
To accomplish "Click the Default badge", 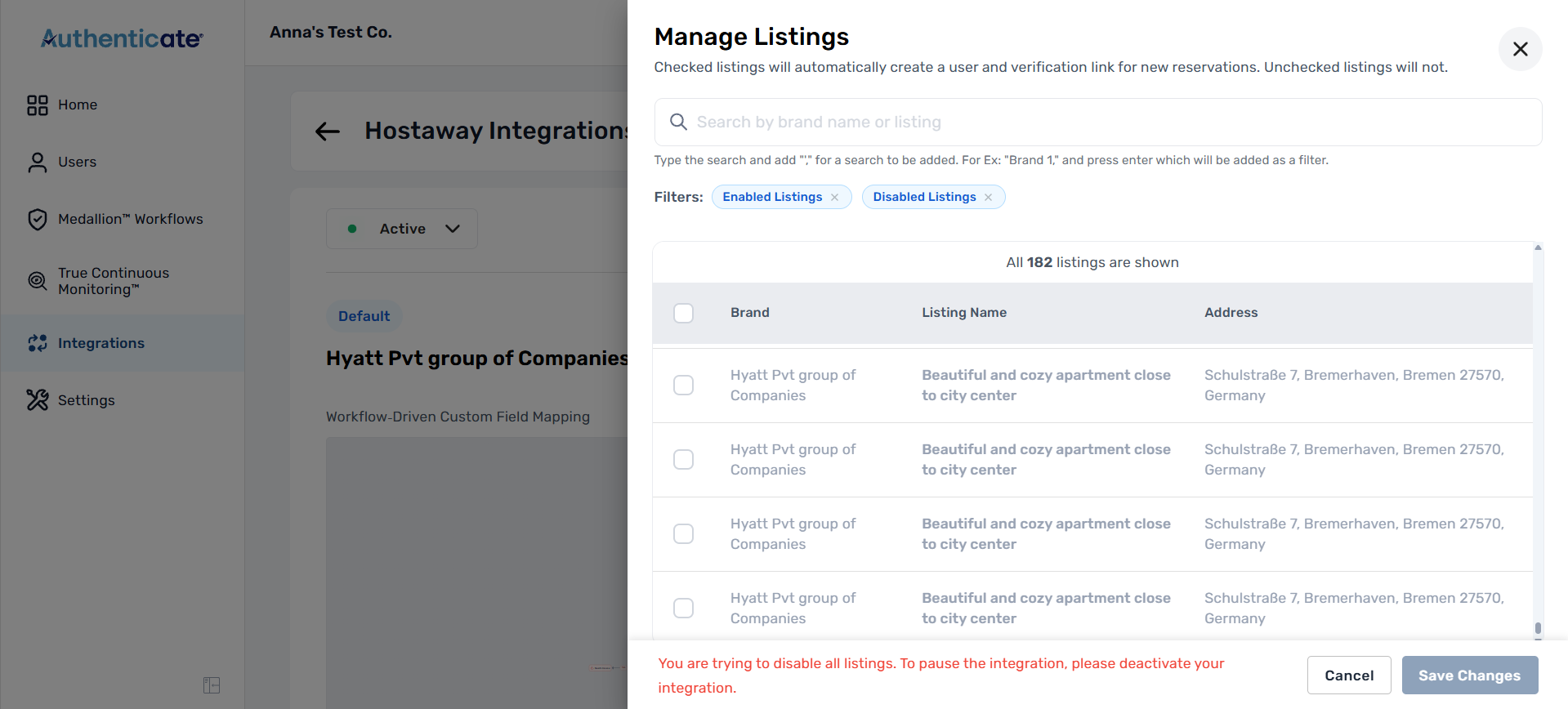I will [364, 316].
